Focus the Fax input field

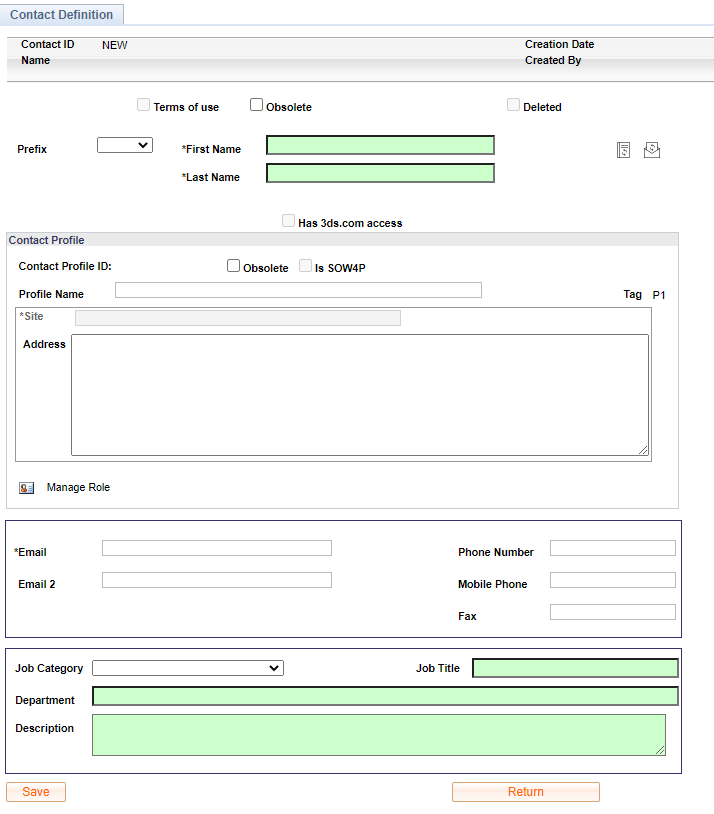tap(613, 612)
